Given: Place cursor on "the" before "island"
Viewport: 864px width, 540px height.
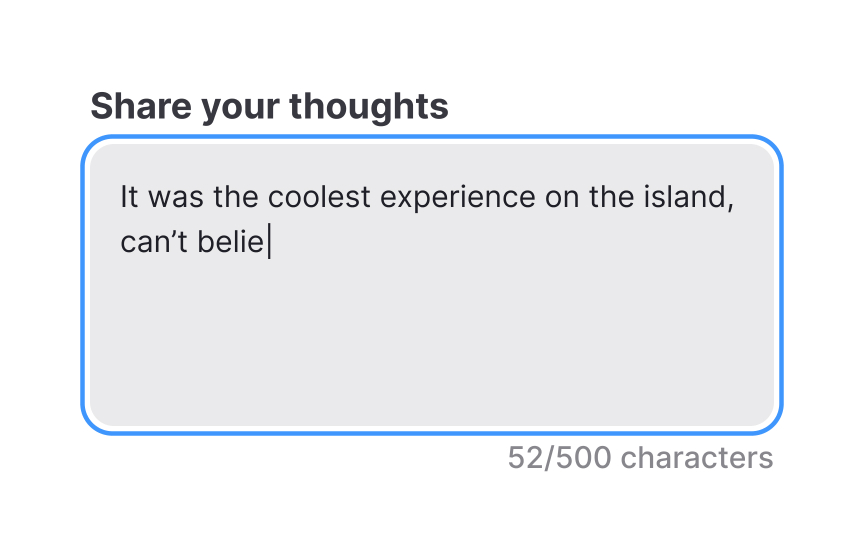Looking at the screenshot, I should [x=610, y=197].
